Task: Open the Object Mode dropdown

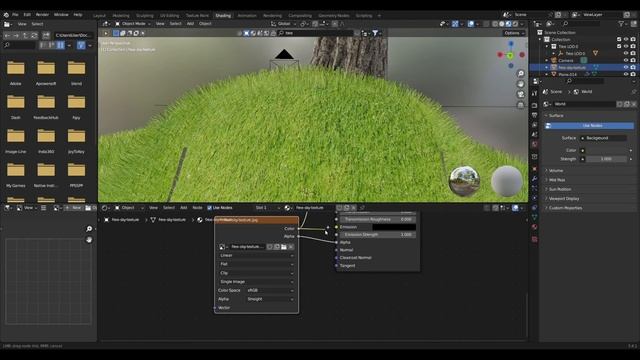Action: click(133, 24)
